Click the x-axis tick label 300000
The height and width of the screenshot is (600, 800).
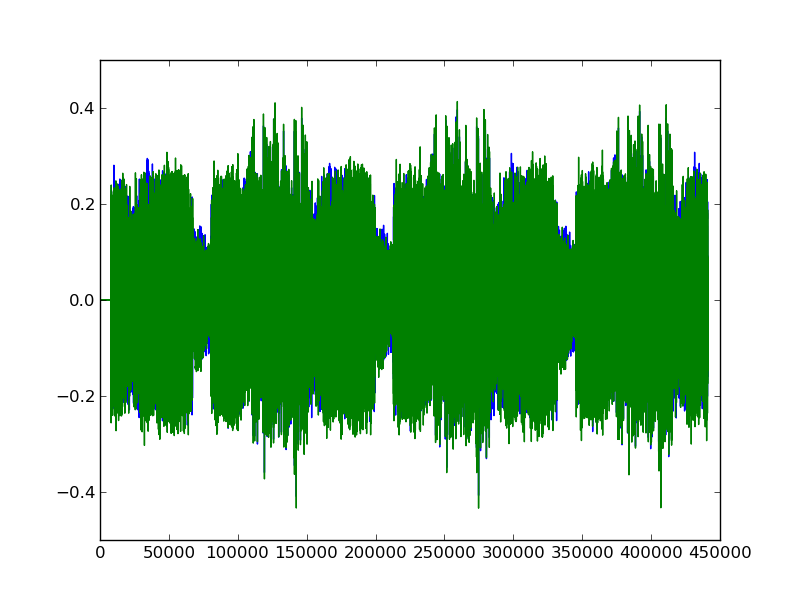pyautogui.click(x=513, y=553)
